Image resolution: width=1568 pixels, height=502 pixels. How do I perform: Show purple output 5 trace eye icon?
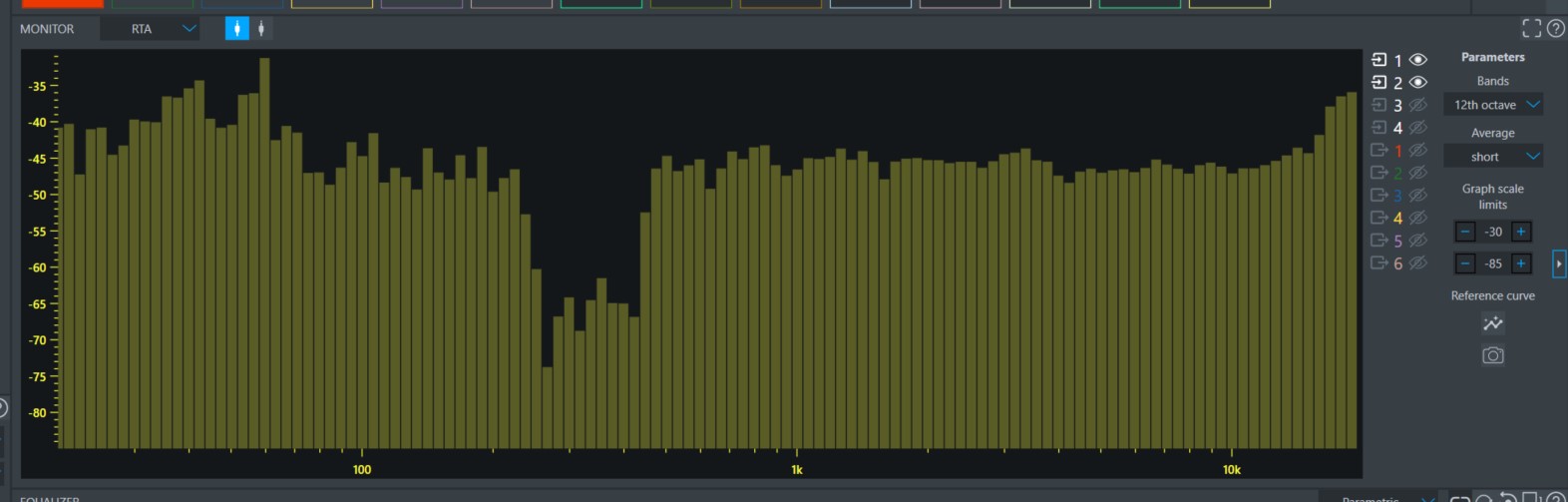[1417, 241]
